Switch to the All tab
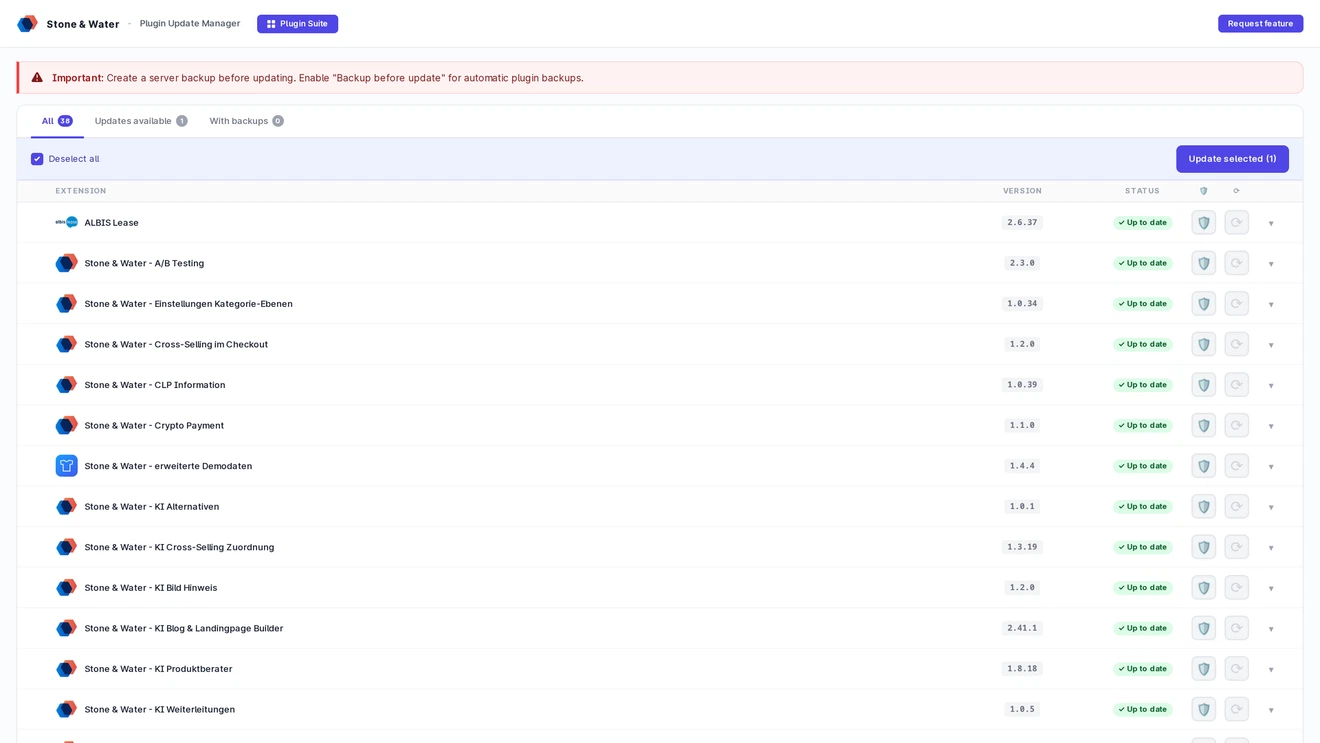Image resolution: width=1320 pixels, height=743 pixels. [x=57, y=121]
